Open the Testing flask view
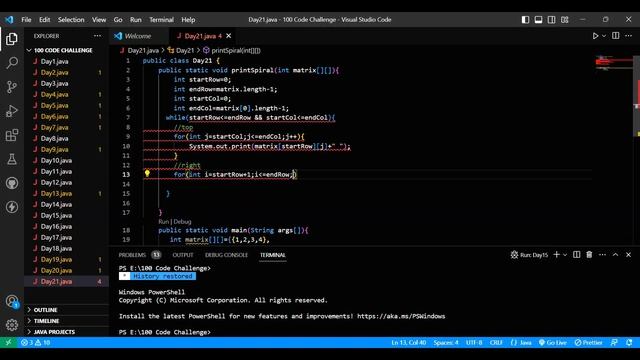This screenshot has height=360, width=640. [12, 159]
